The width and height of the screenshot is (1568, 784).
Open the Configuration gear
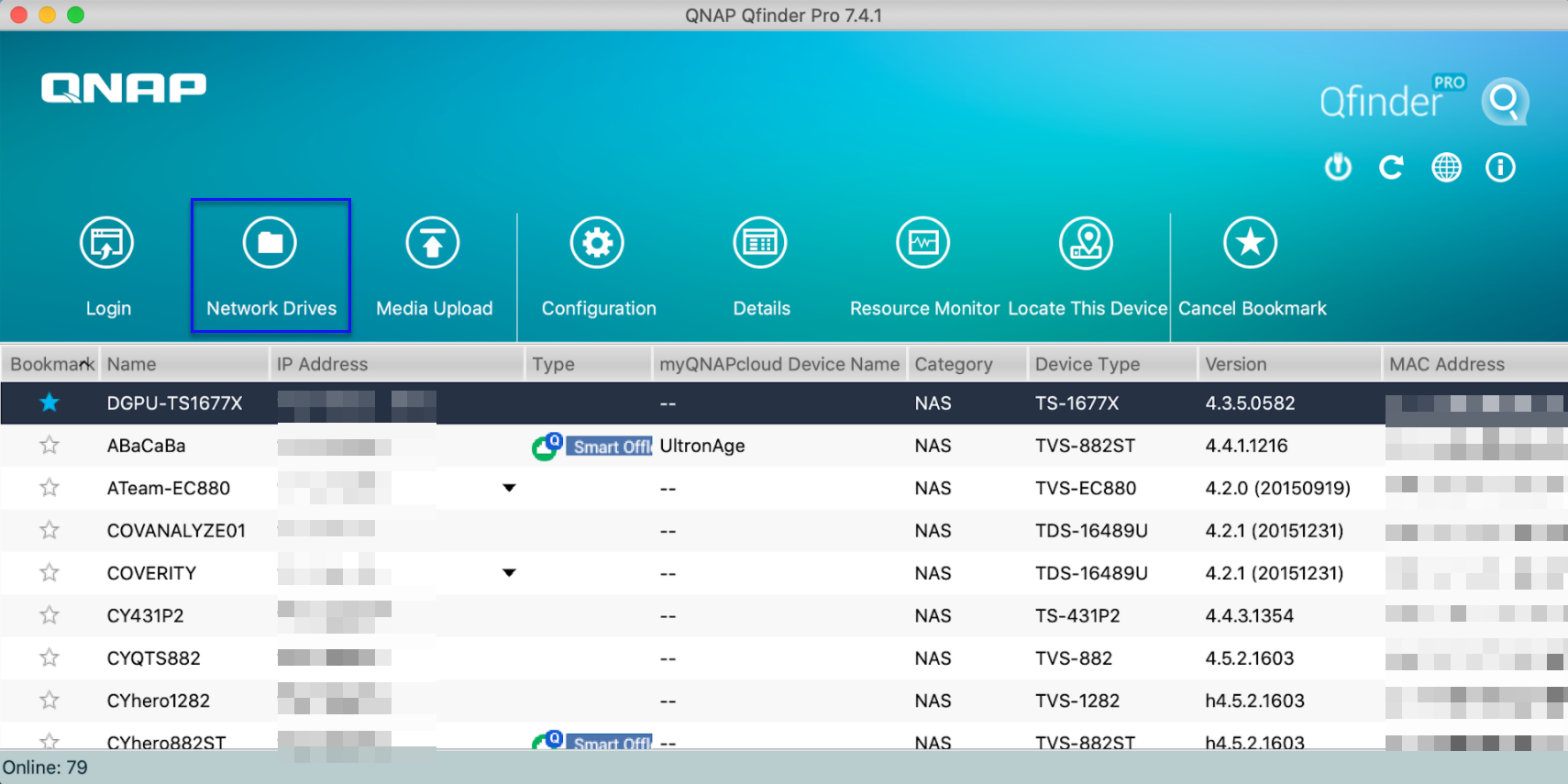598,266
